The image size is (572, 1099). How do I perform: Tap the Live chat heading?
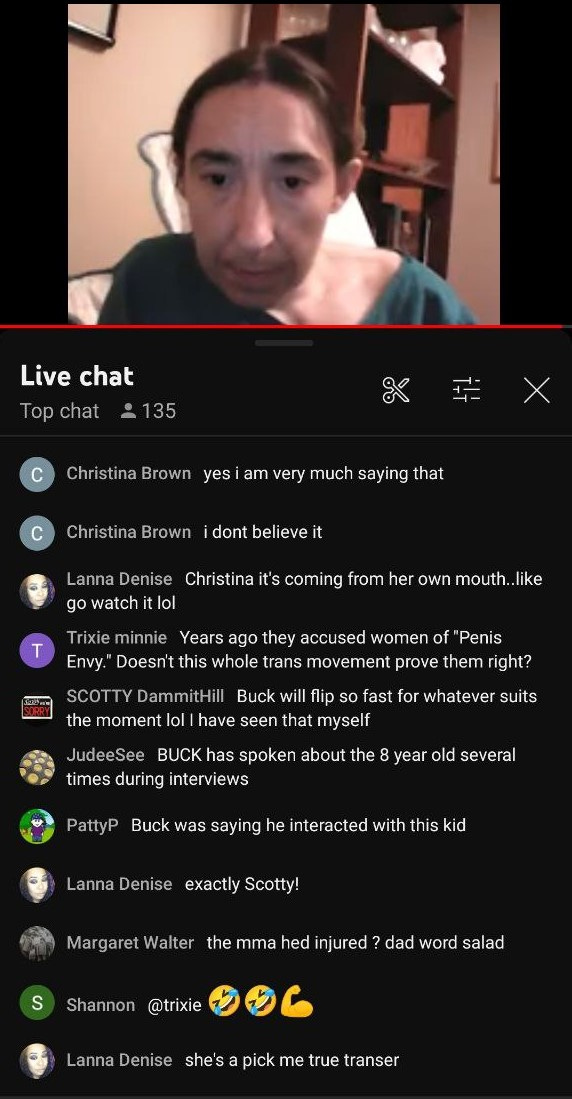(77, 376)
